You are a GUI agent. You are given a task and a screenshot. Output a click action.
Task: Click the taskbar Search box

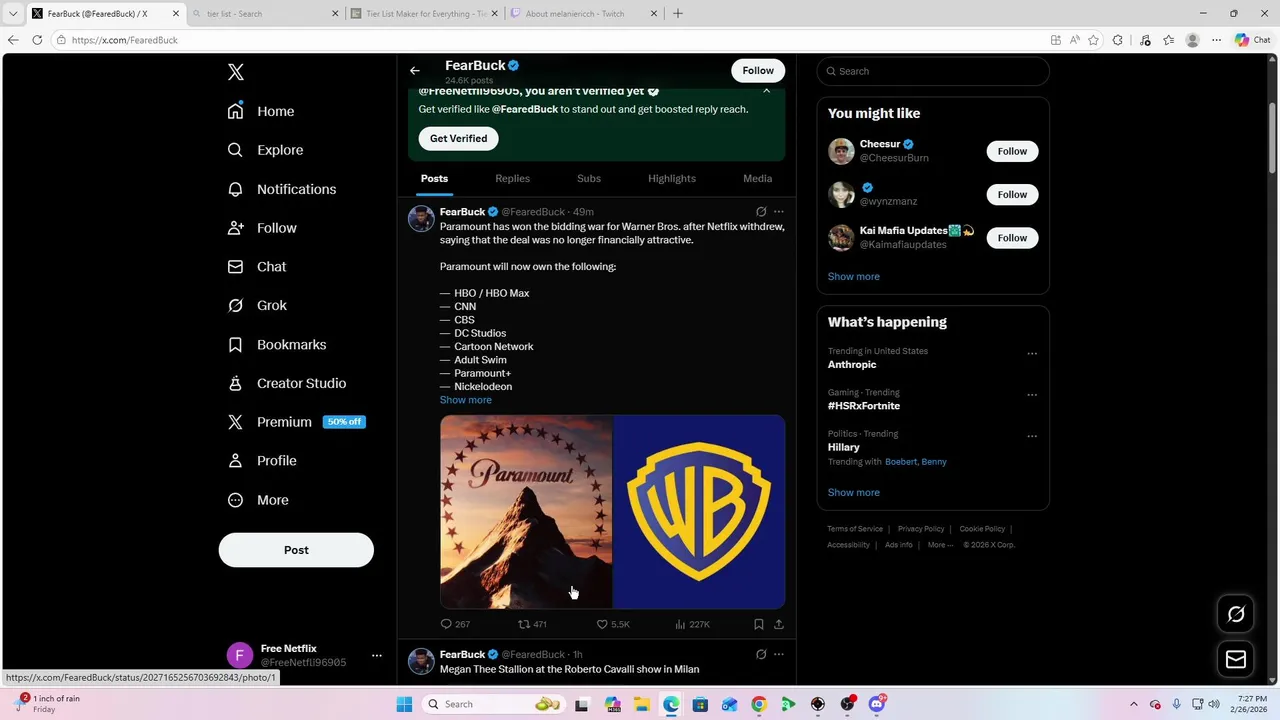(495, 704)
